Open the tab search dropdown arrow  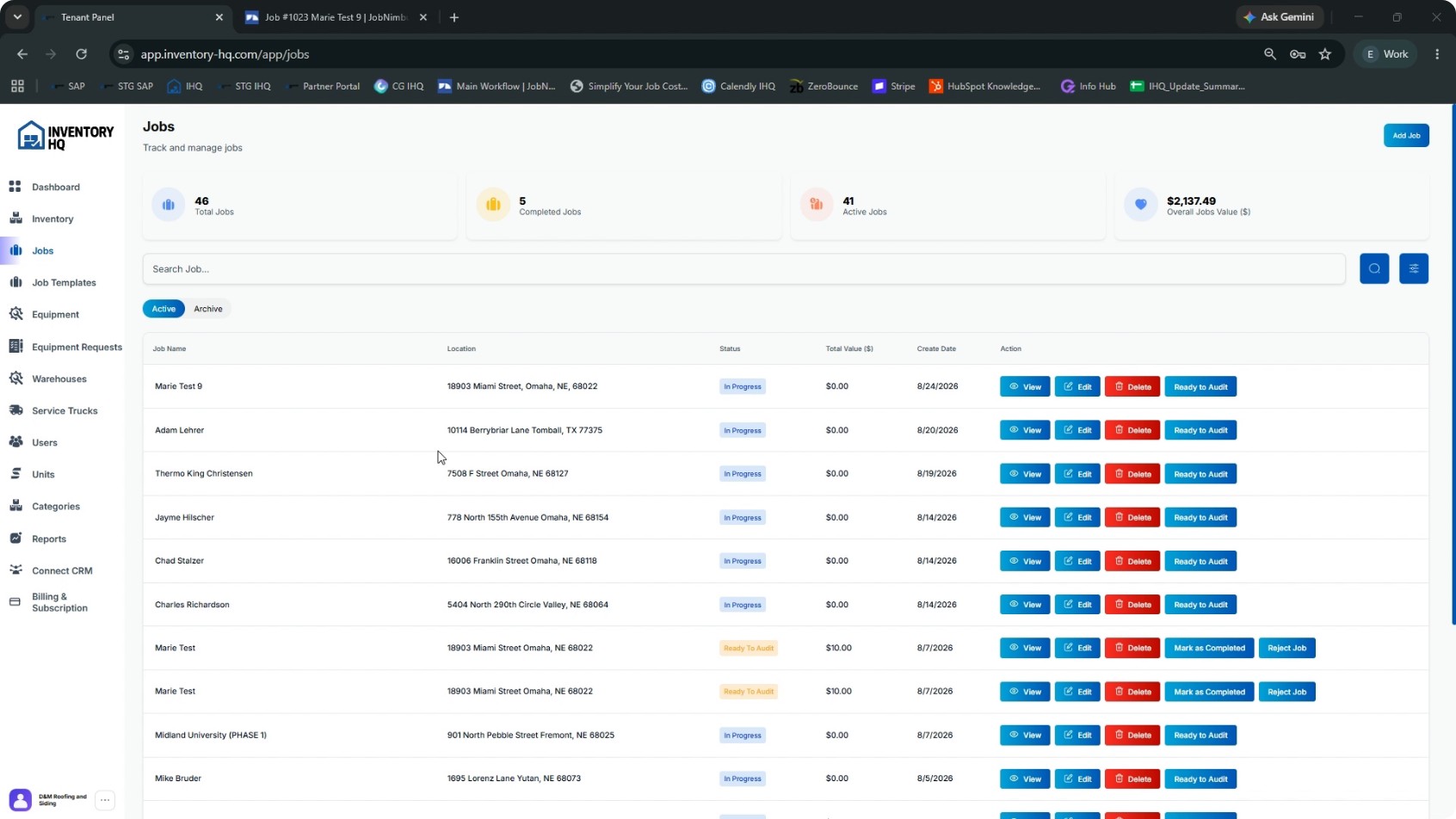[x=17, y=17]
